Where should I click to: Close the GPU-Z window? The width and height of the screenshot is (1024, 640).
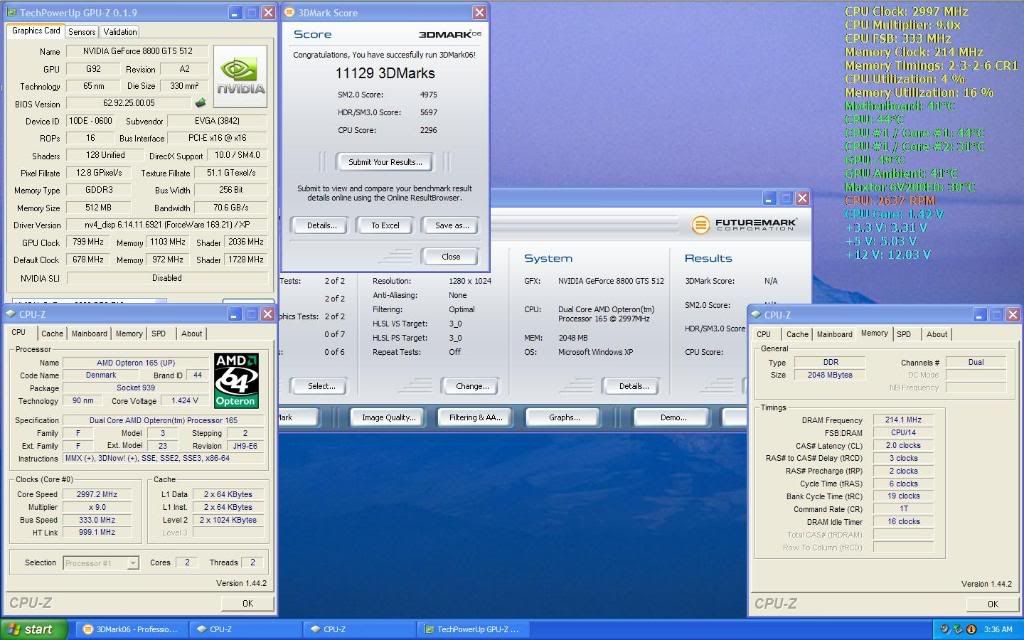point(268,12)
